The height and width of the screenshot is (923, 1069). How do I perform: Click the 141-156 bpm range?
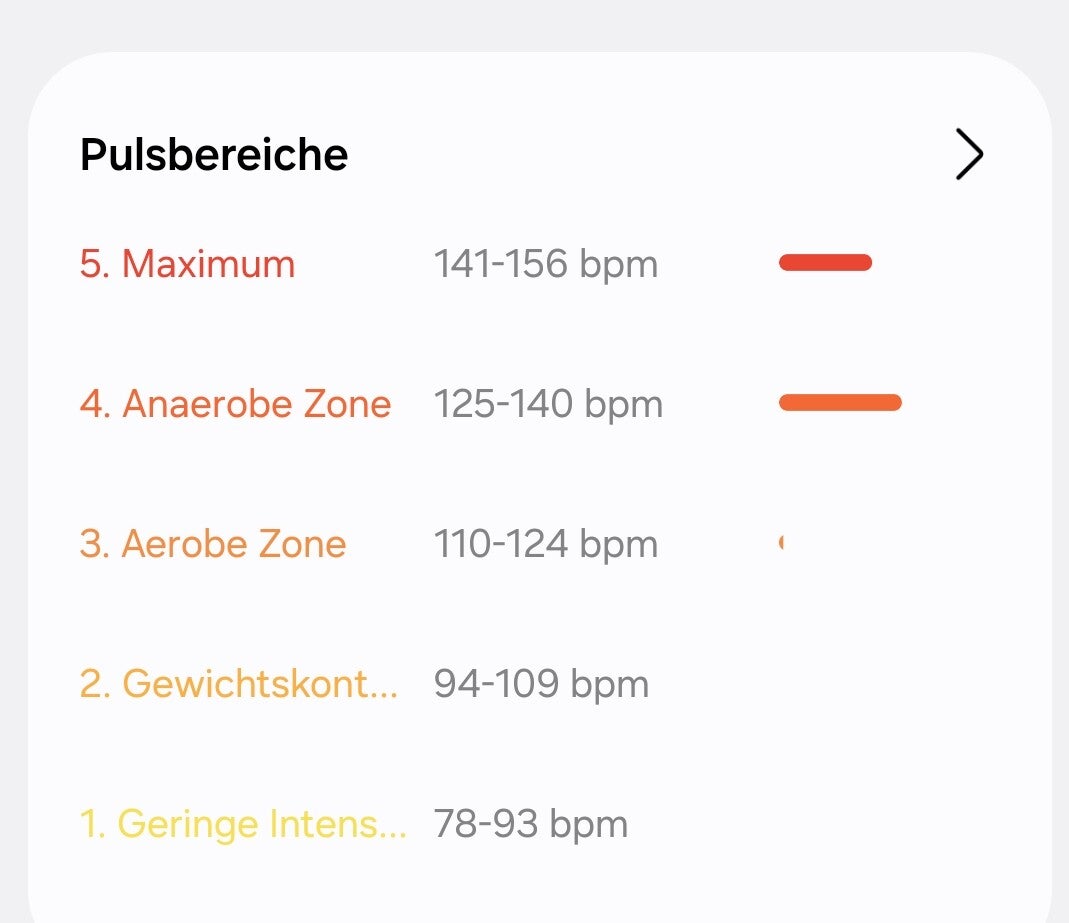[545, 264]
